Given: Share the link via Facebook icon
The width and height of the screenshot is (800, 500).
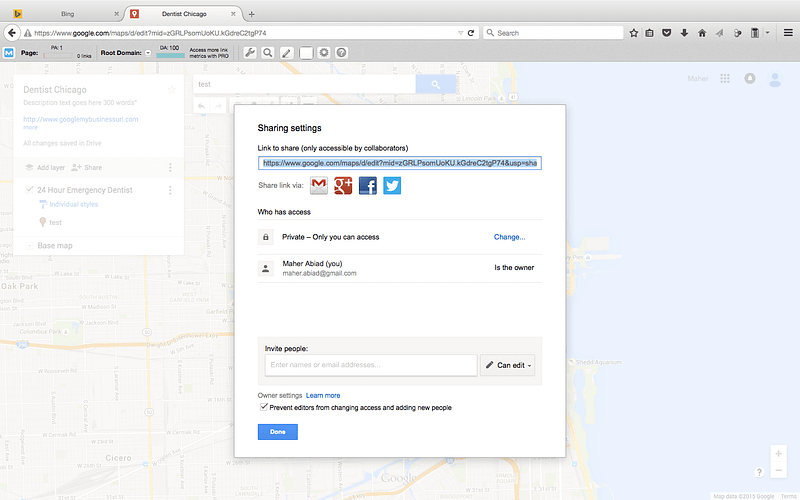Looking at the screenshot, I should (367, 186).
